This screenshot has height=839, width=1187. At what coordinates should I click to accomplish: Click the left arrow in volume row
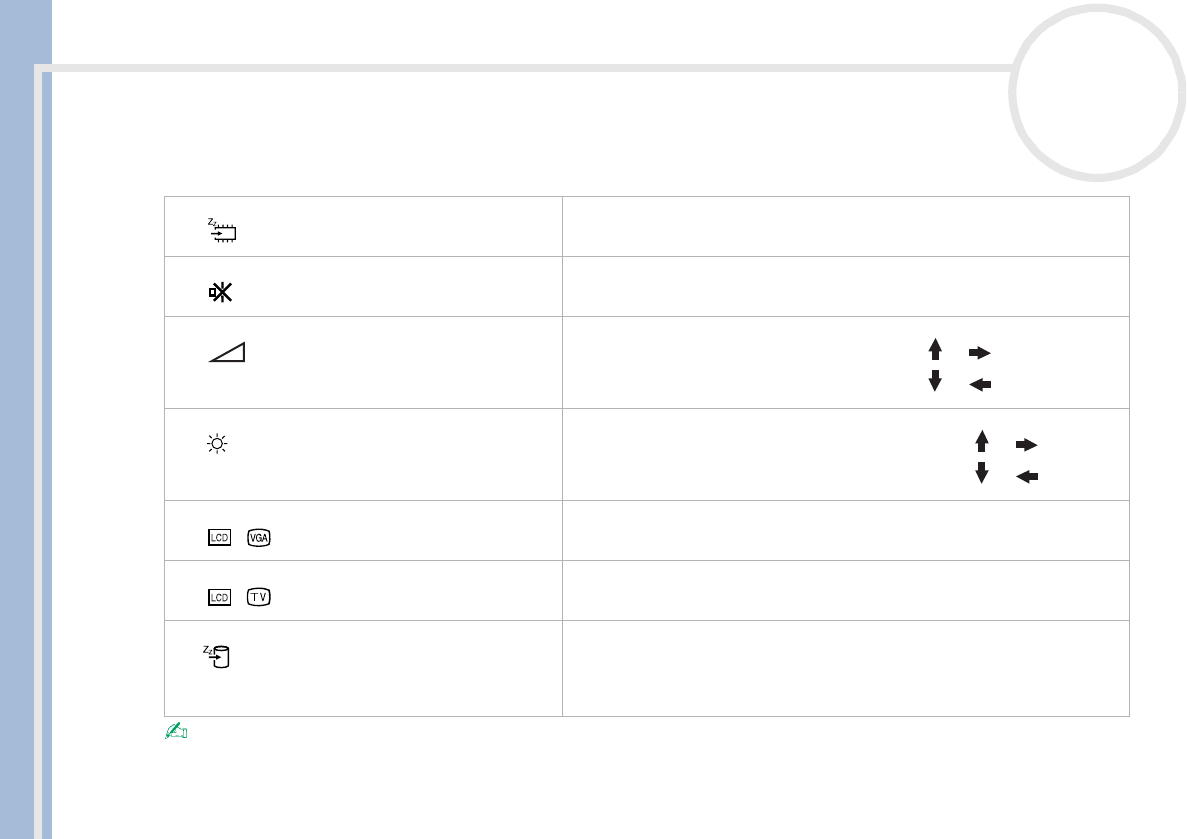[x=979, y=384]
